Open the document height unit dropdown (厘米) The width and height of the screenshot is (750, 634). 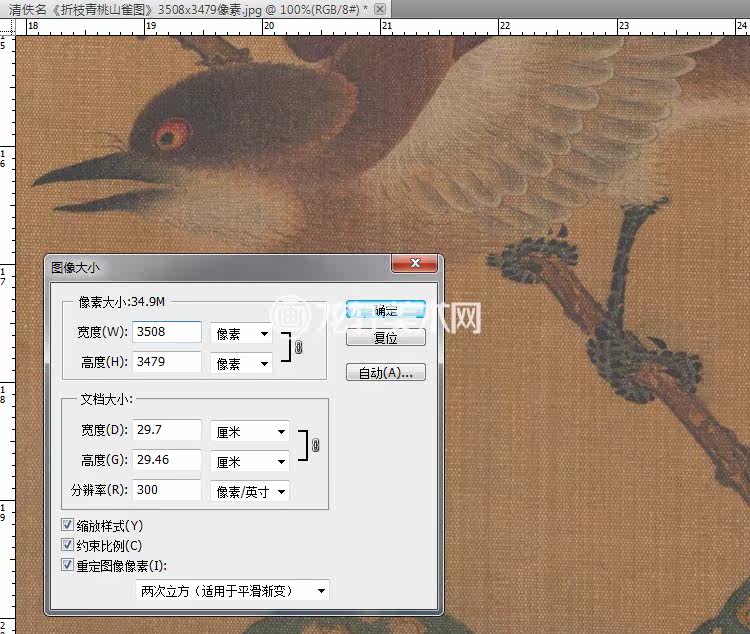tap(250, 462)
